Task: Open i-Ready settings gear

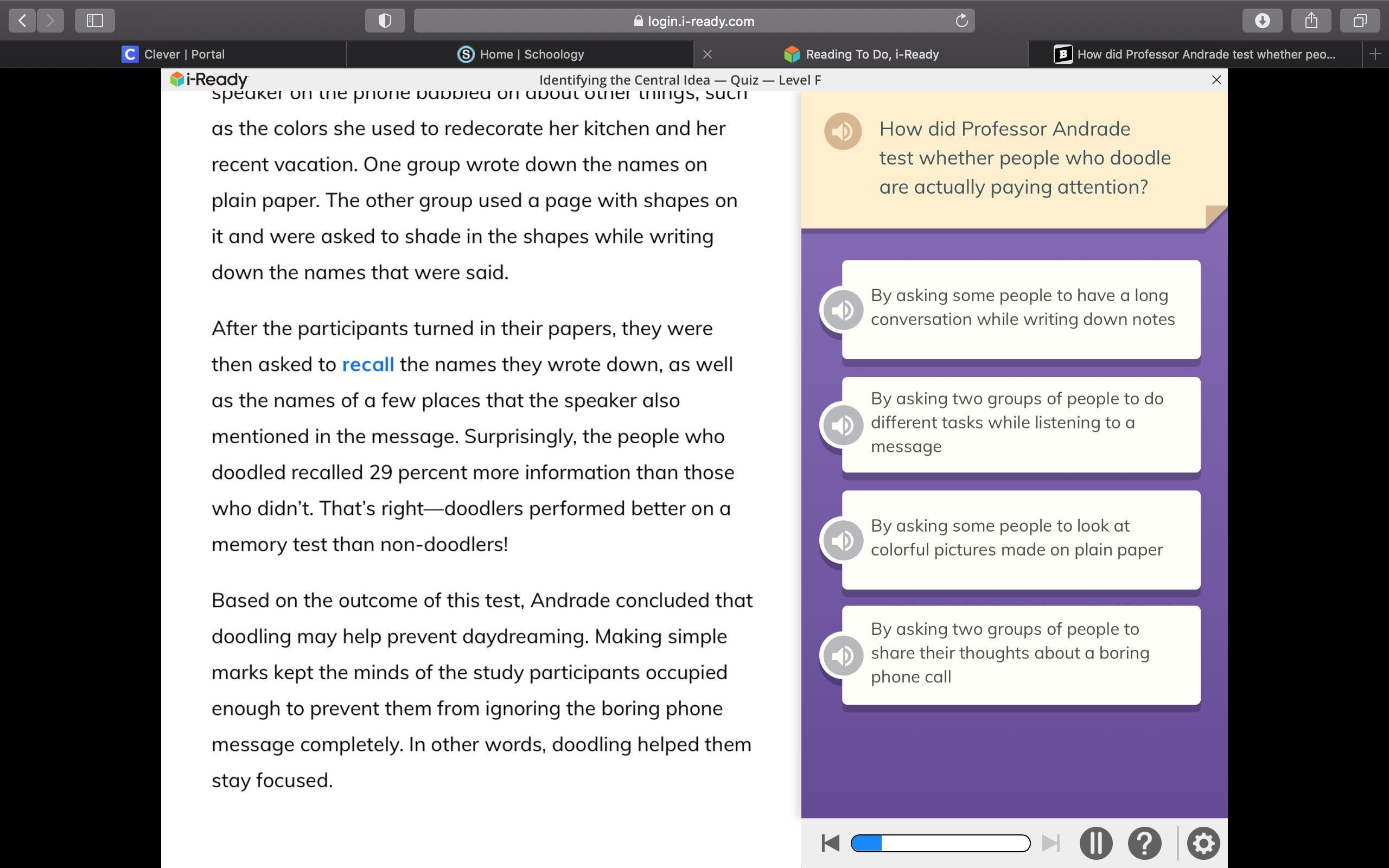Action: 1203,843
